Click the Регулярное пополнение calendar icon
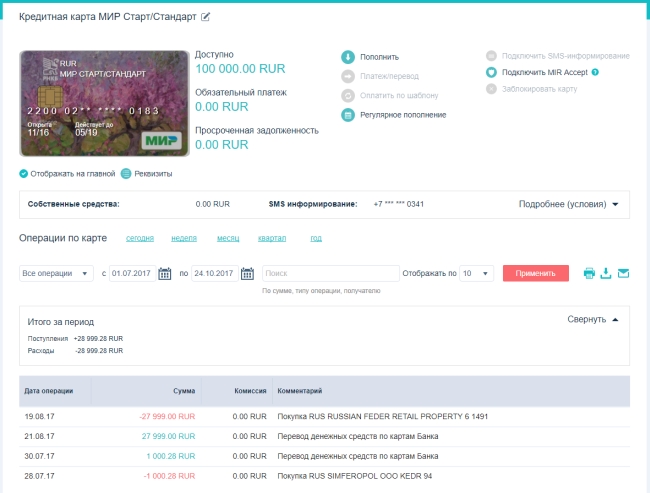650x493 pixels. (x=348, y=115)
